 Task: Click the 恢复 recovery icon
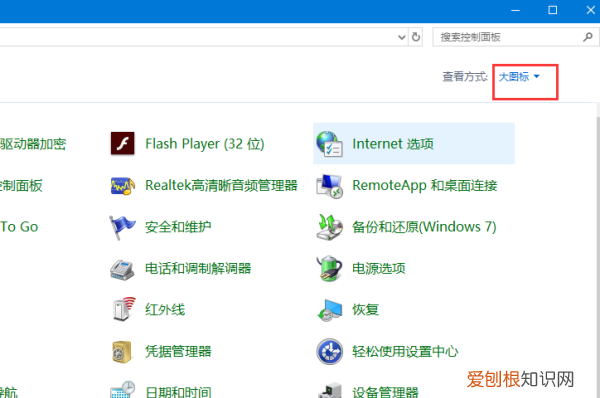(x=330, y=310)
